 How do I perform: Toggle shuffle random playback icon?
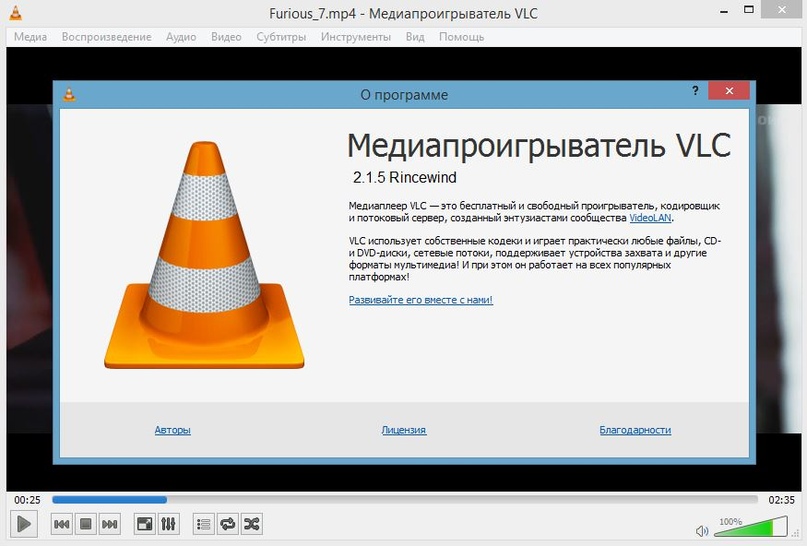252,524
